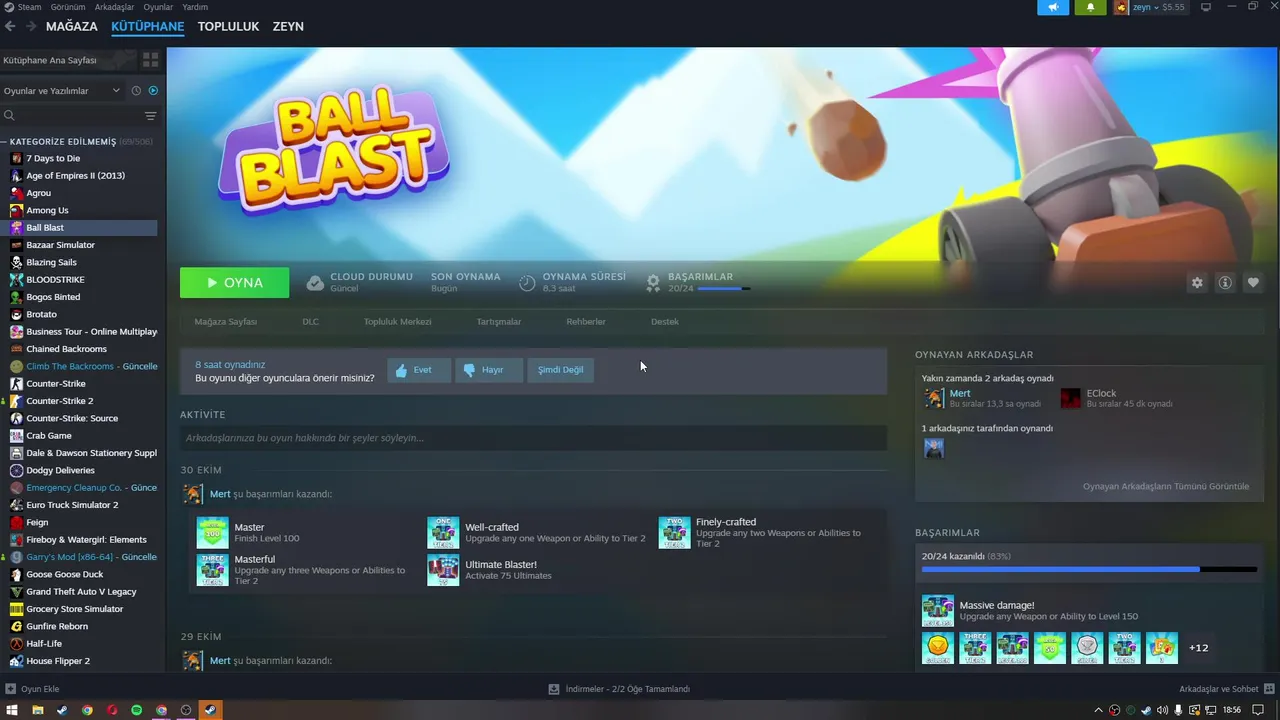Switch library to grid collections view
The width and height of the screenshot is (1280, 720).
point(150,60)
